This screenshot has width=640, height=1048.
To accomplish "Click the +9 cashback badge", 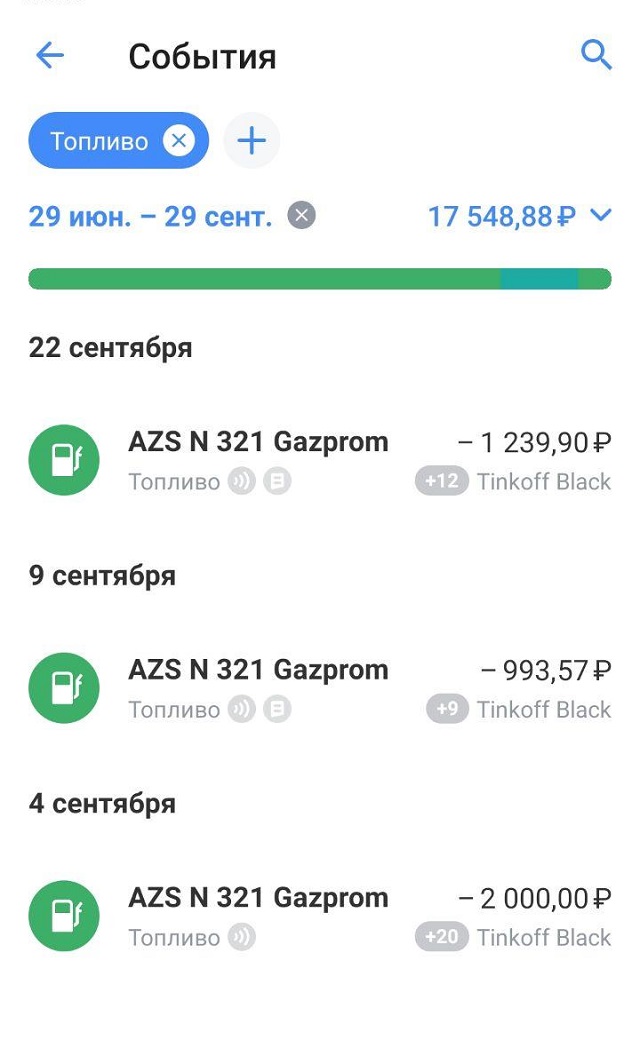I will pyautogui.click(x=448, y=709).
